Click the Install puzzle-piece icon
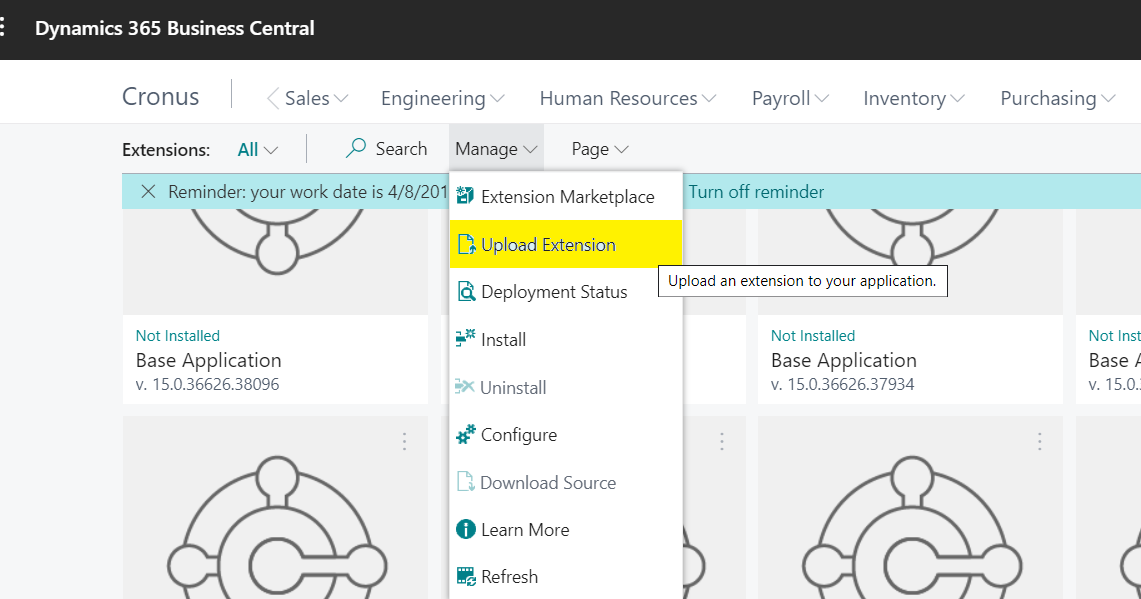Viewport: 1141px width, 599px height. tap(466, 339)
